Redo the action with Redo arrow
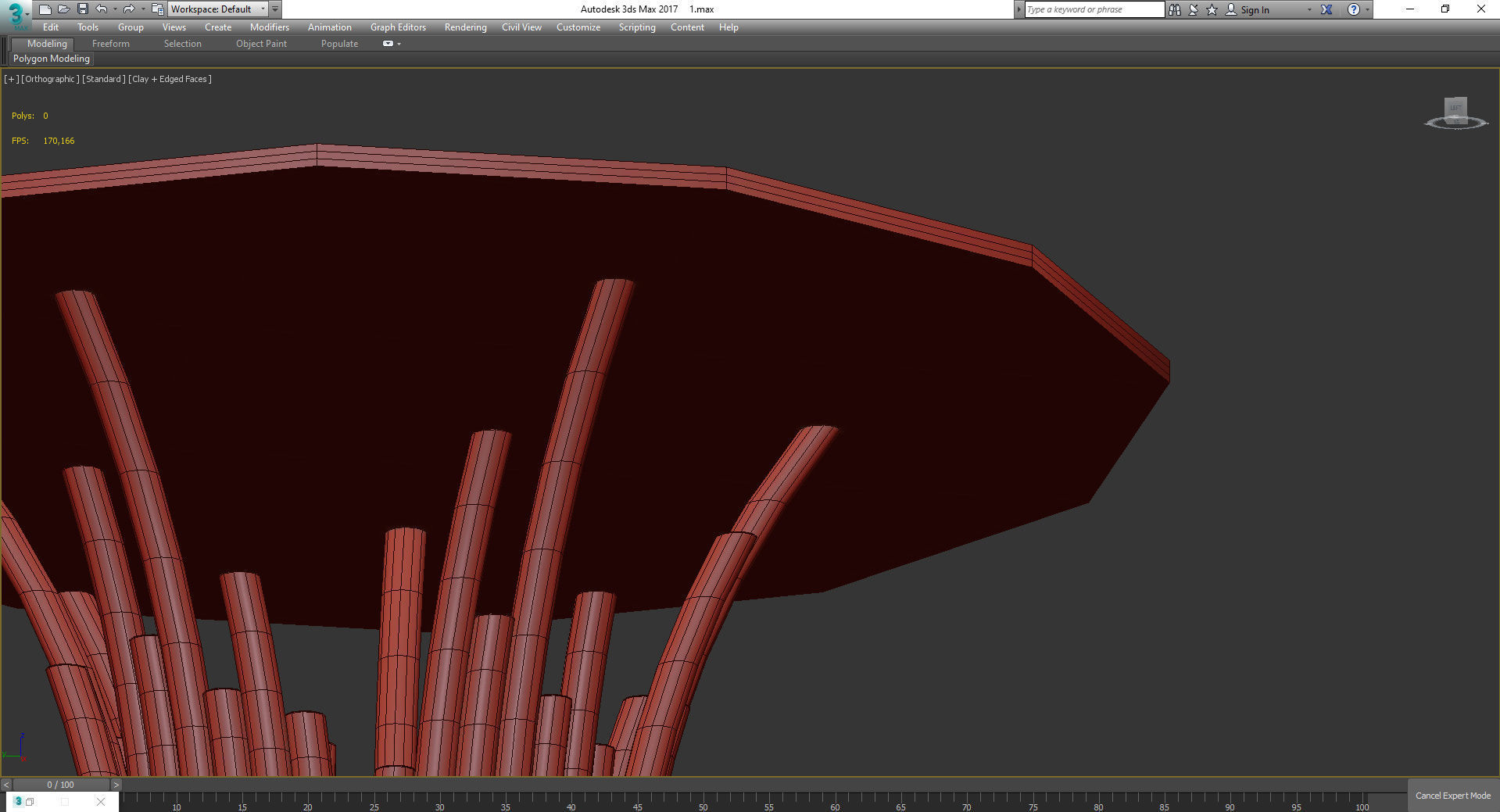This screenshot has height=812, width=1500. (x=129, y=9)
